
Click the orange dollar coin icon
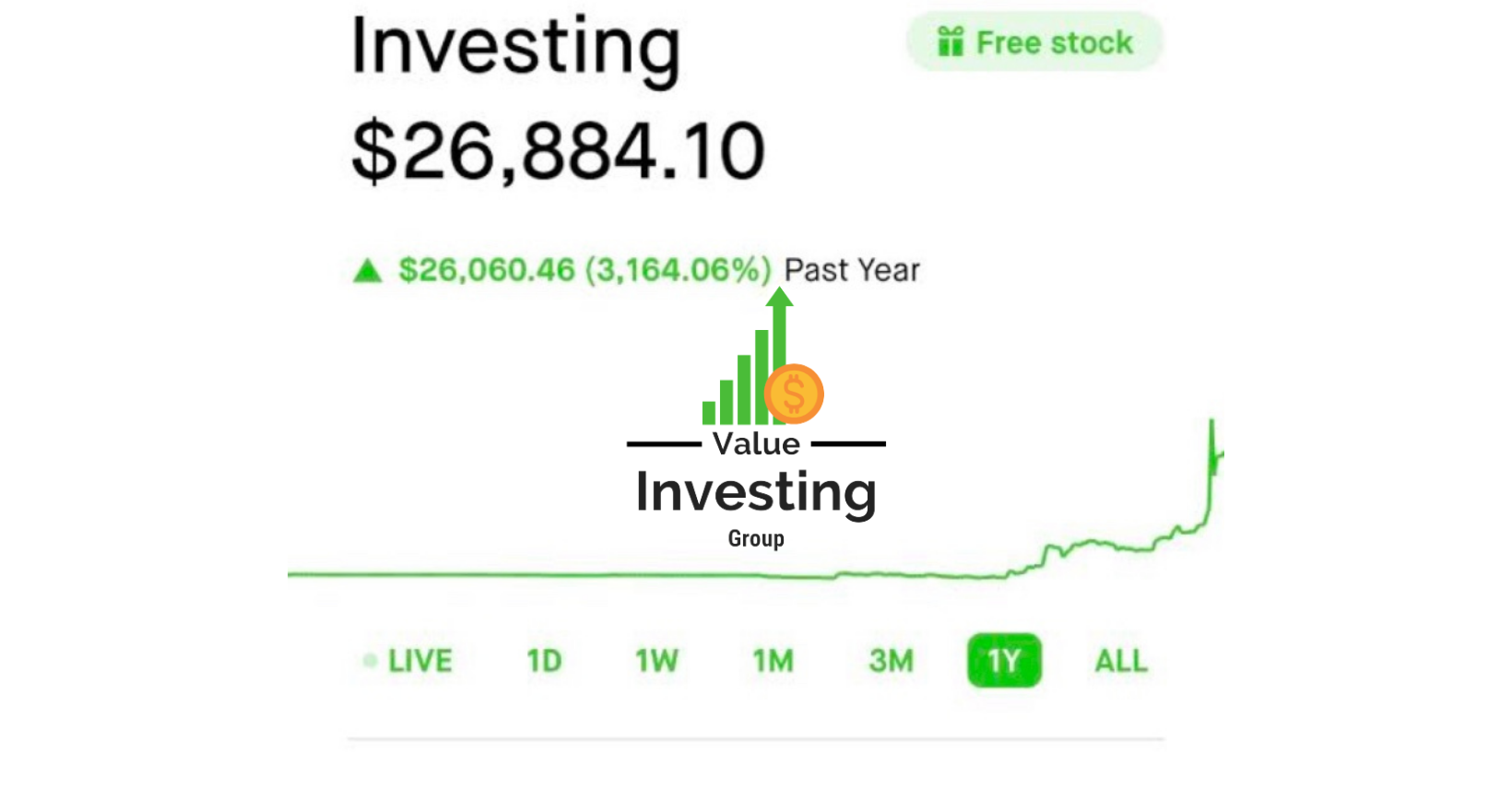(x=794, y=394)
